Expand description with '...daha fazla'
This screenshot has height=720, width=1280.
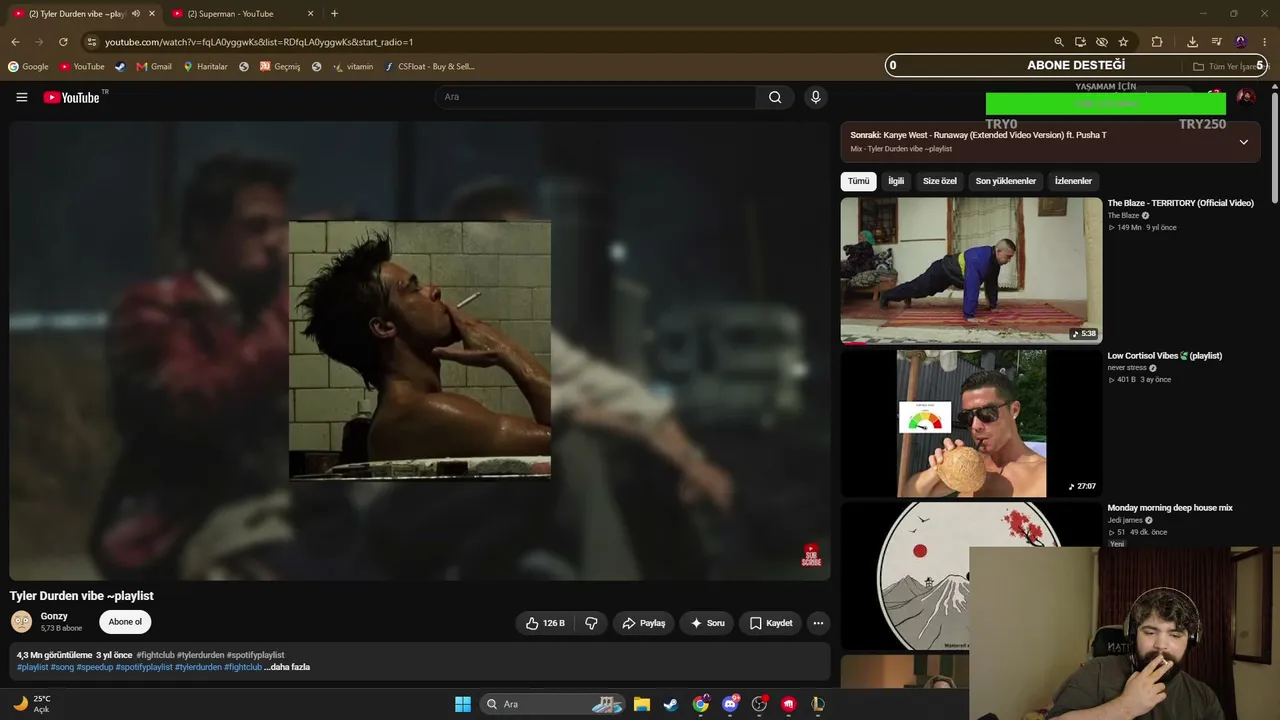287,667
